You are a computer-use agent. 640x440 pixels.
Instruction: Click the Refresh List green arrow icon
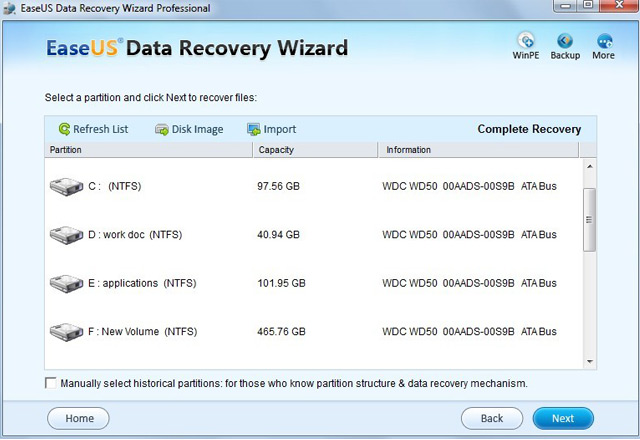[x=64, y=129]
